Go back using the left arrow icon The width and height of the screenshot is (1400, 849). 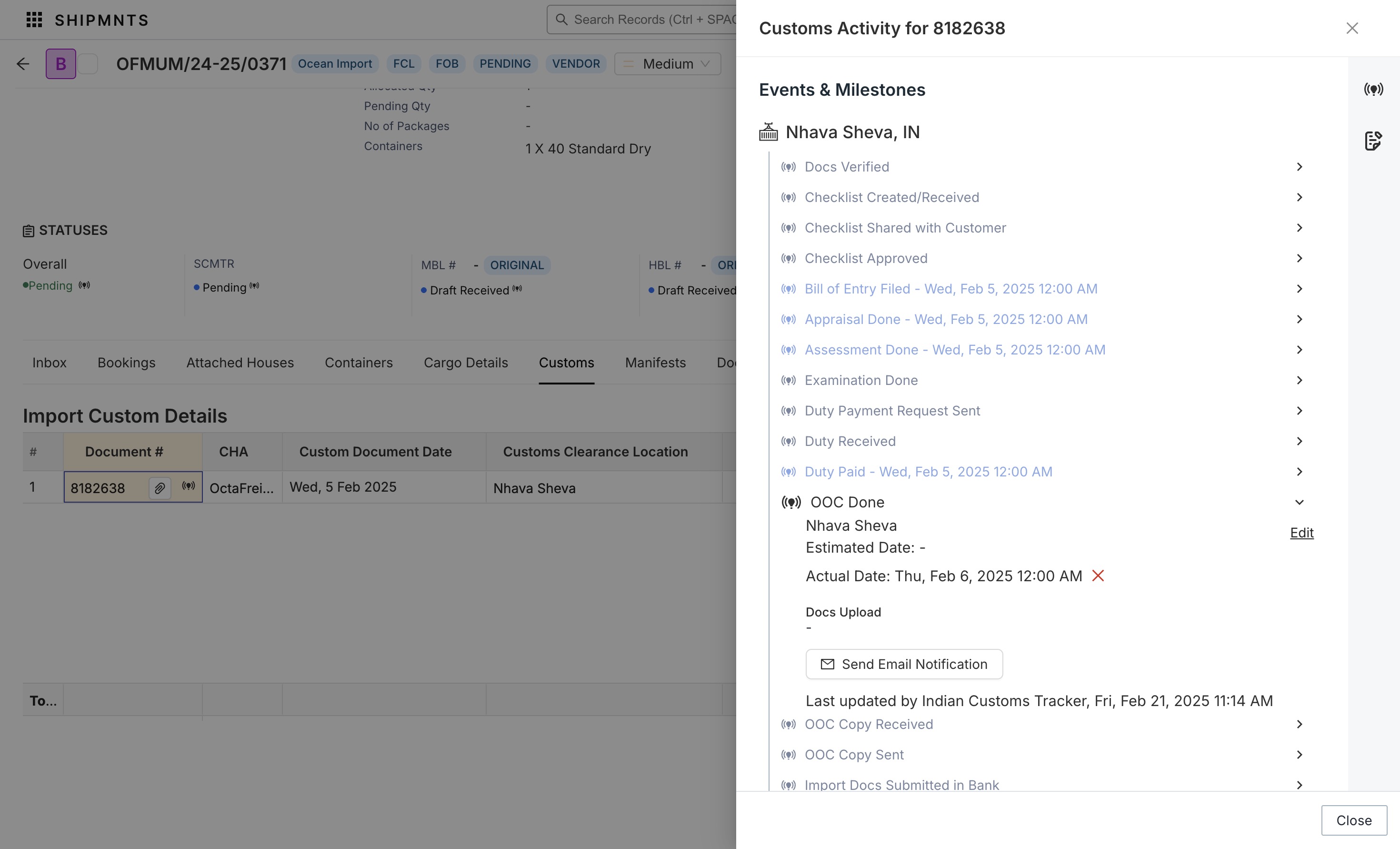(23, 64)
